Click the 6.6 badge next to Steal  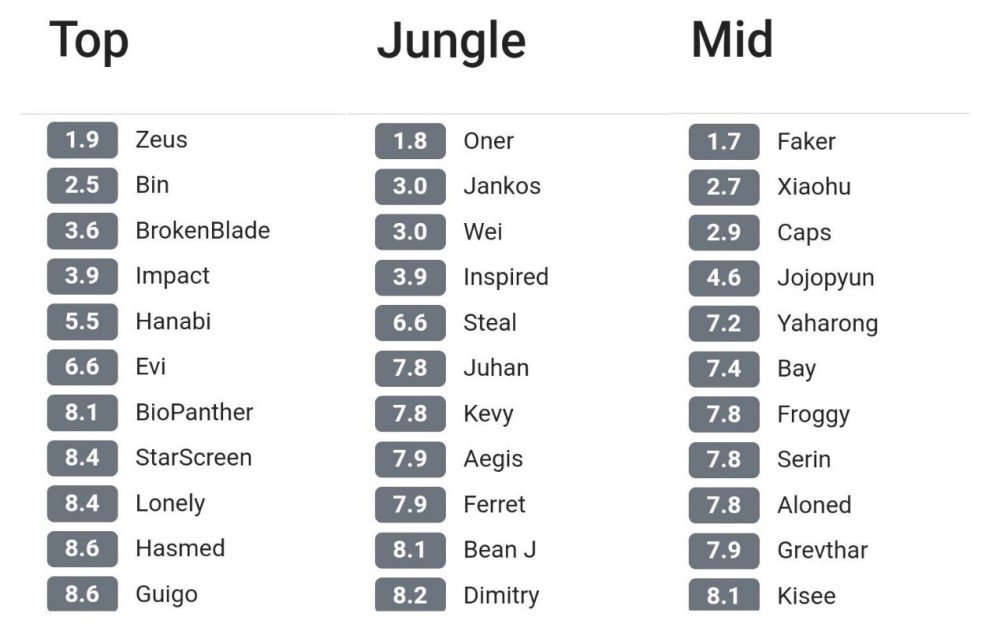point(410,323)
